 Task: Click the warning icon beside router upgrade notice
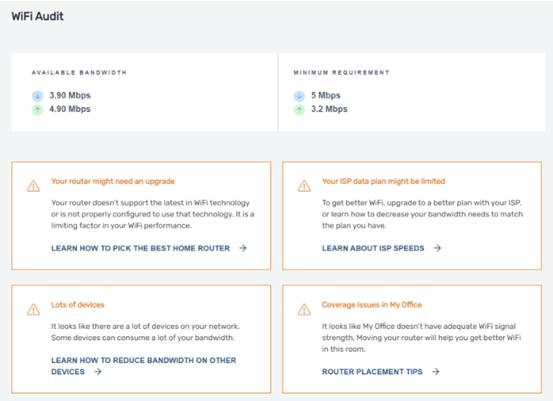click(34, 186)
